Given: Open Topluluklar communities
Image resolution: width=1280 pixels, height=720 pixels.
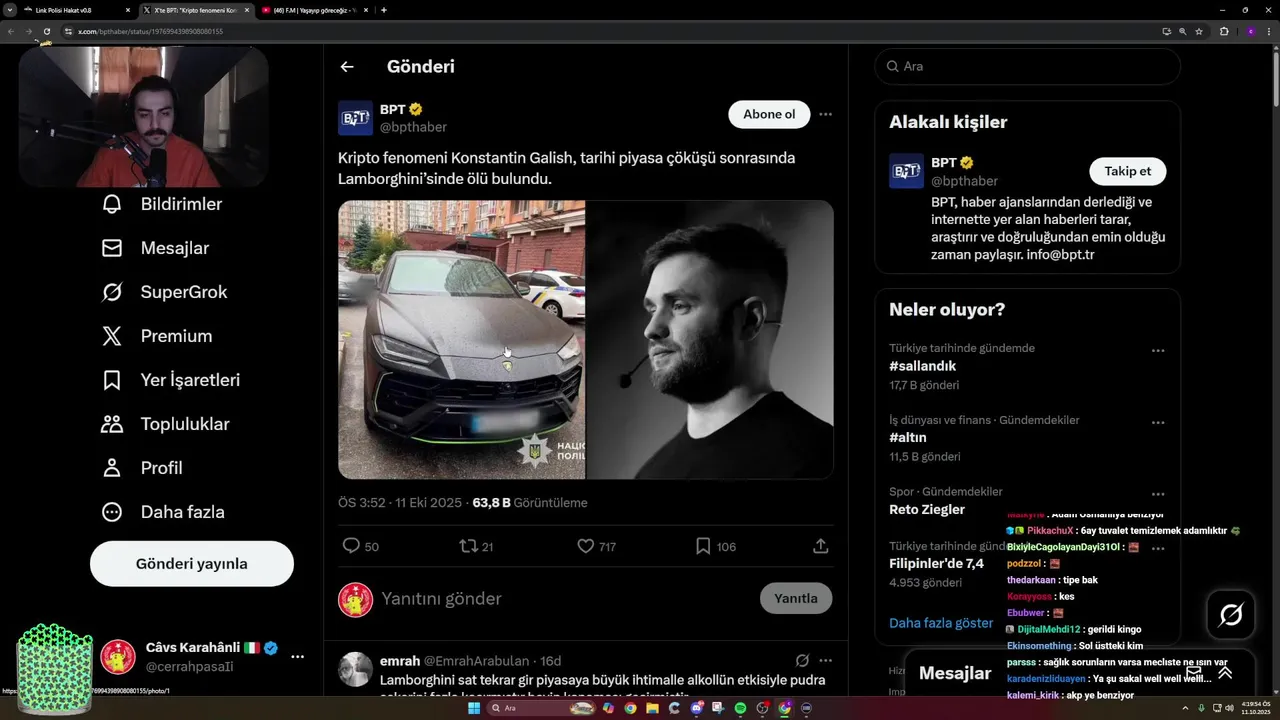Looking at the screenshot, I should click(x=165, y=424).
